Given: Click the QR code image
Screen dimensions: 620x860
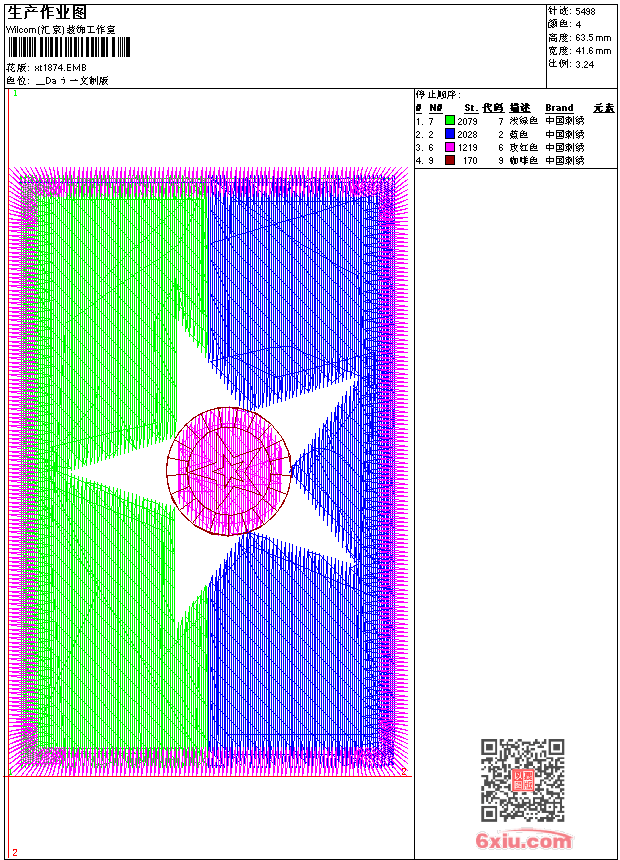Looking at the screenshot, I should tap(523, 780).
